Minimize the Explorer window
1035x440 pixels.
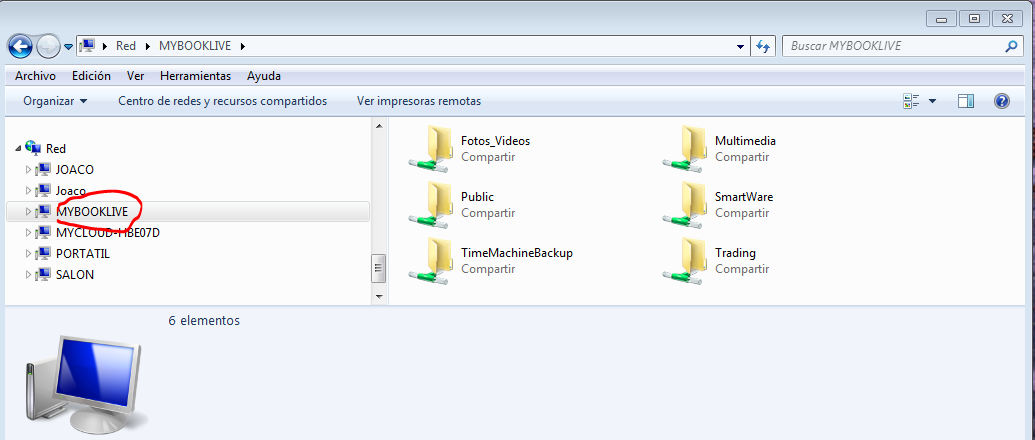[x=942, y=18]
